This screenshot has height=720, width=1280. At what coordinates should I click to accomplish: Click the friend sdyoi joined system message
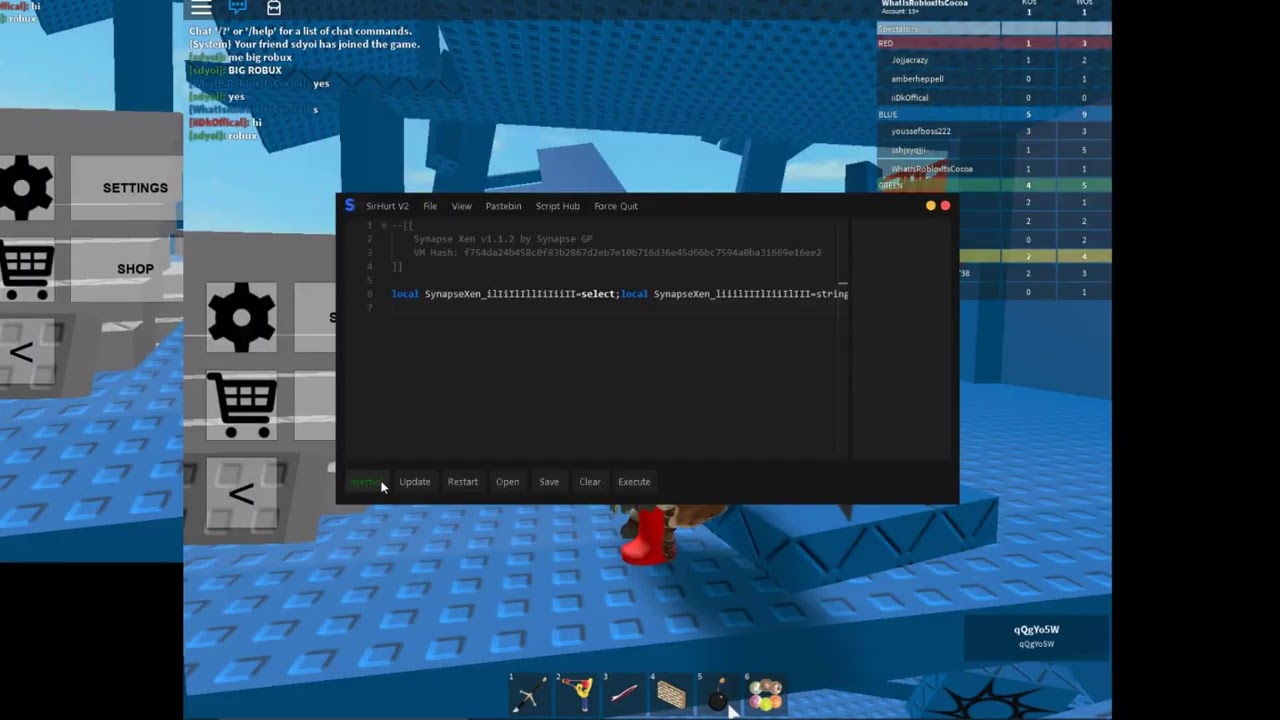point(305,44)
